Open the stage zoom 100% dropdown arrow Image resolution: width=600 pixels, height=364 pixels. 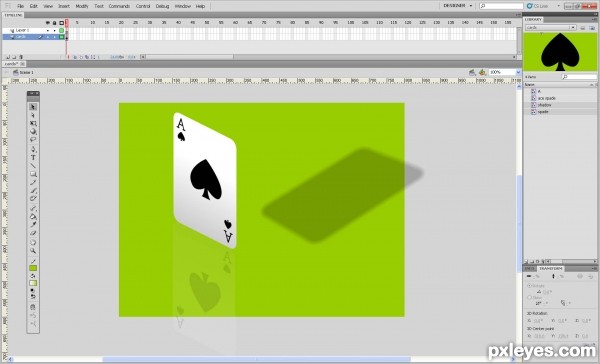[x=518, y=72]
